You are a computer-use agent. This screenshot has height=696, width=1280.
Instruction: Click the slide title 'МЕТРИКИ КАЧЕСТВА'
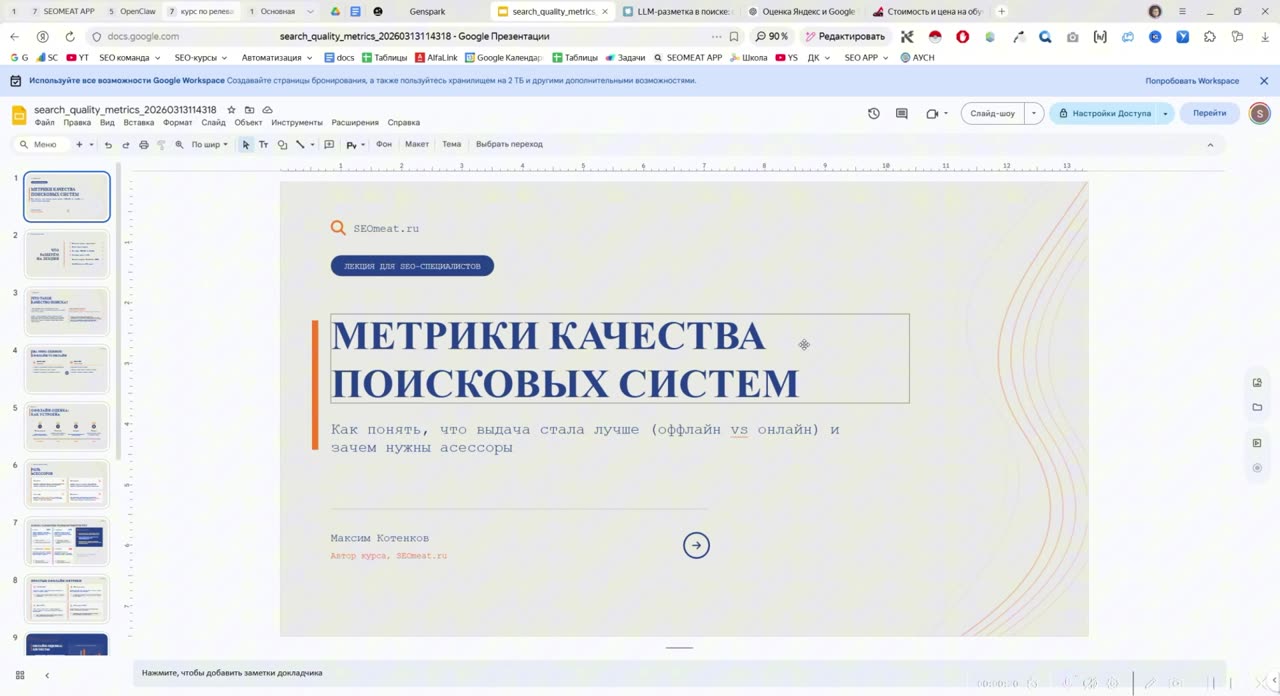[548, 336]
